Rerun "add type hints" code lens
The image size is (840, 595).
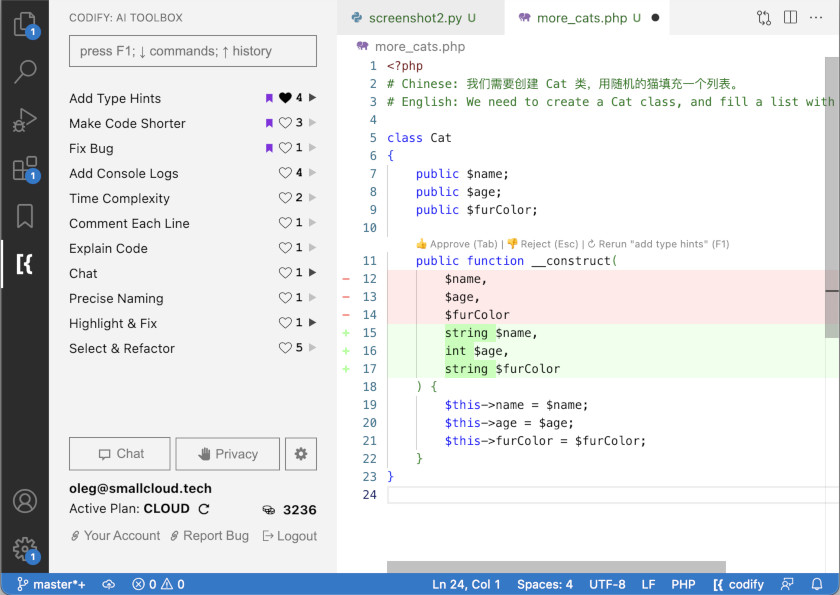(x=658, y=244)
